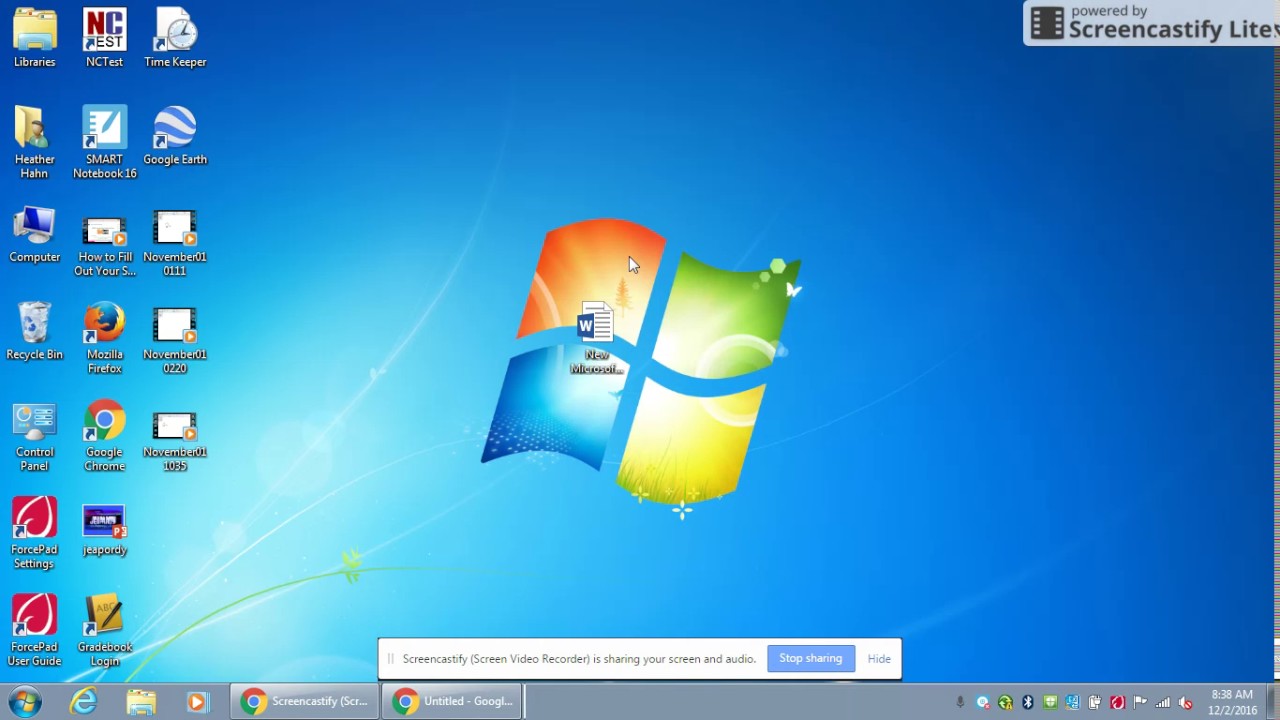Select the November01 1035 video file
The height and width of the screenshot is (720, 1280).
(175, 438)
